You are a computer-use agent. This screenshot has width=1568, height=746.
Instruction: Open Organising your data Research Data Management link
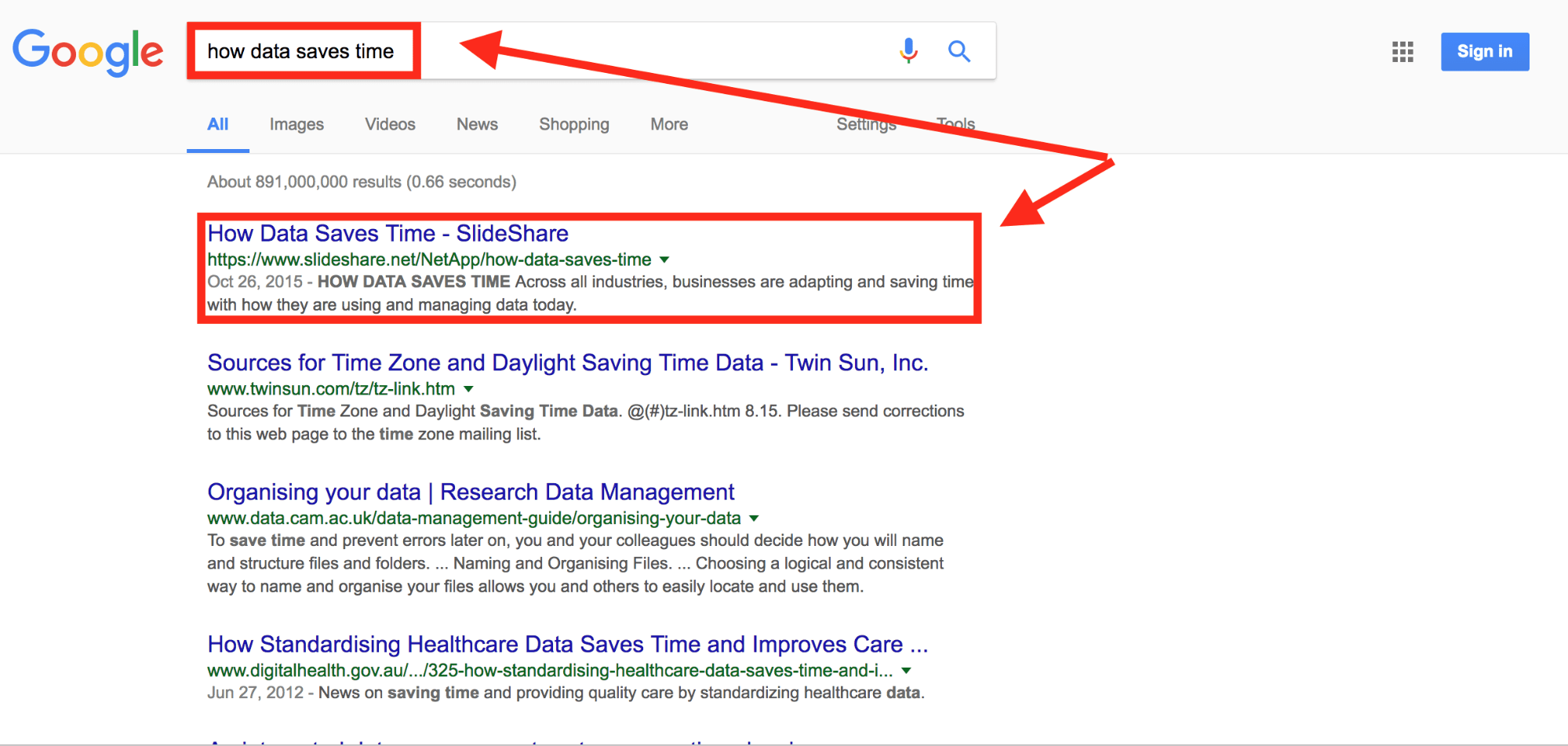coord(471,493)
